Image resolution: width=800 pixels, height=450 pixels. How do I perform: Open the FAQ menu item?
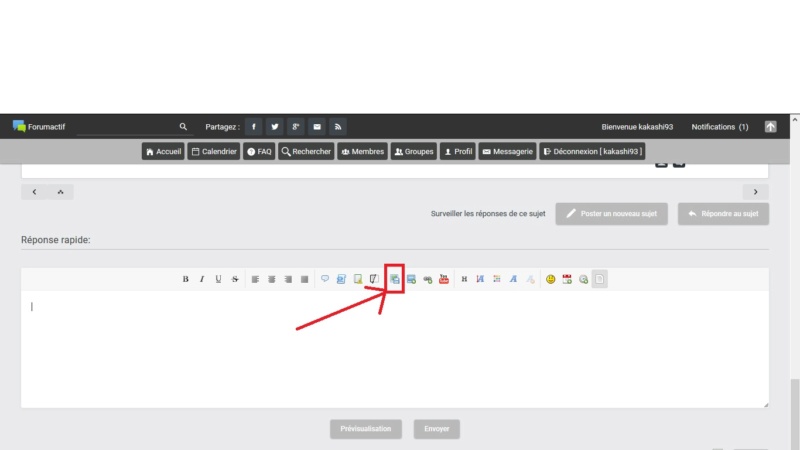(x=259, y=152)
